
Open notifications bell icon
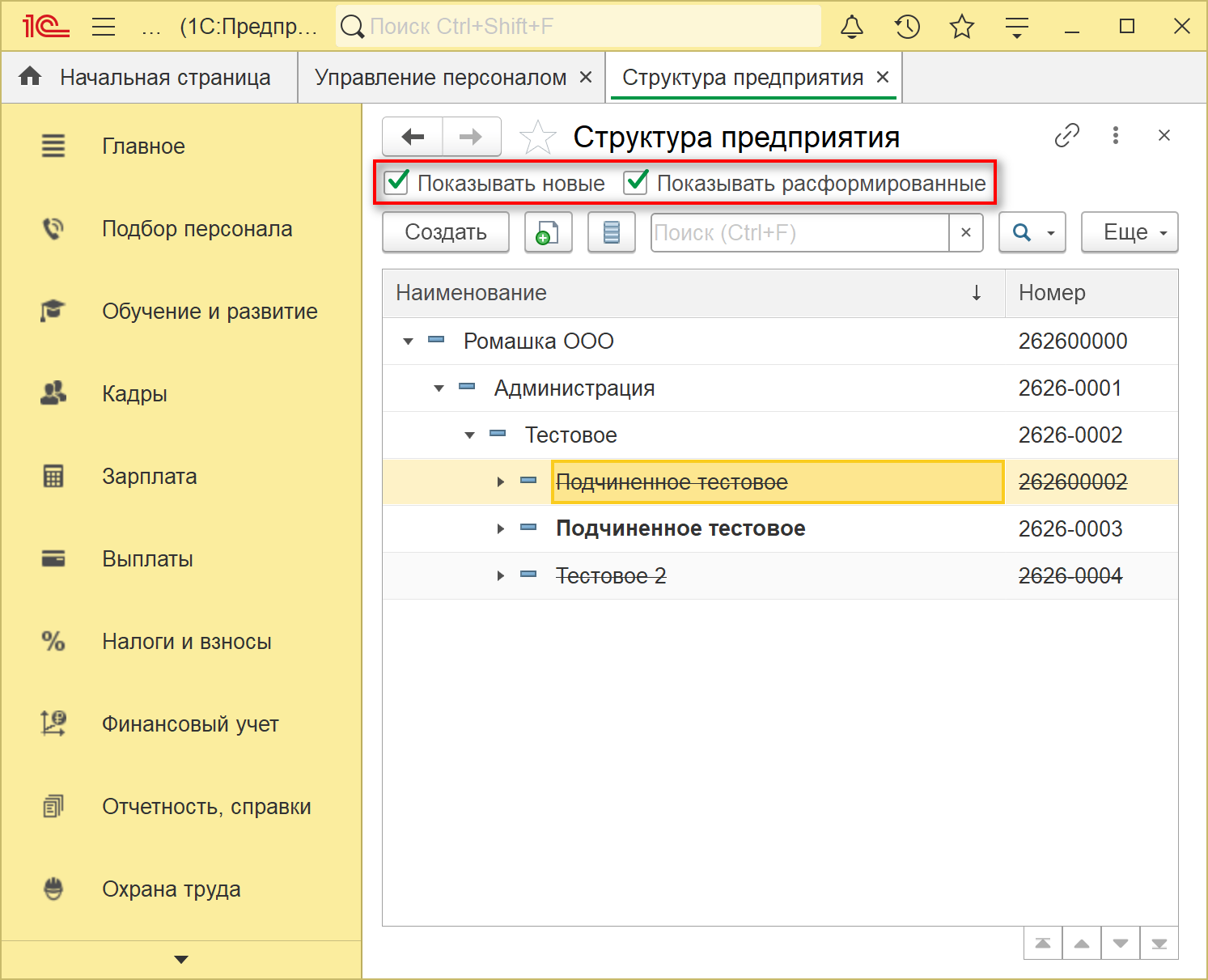851,27
